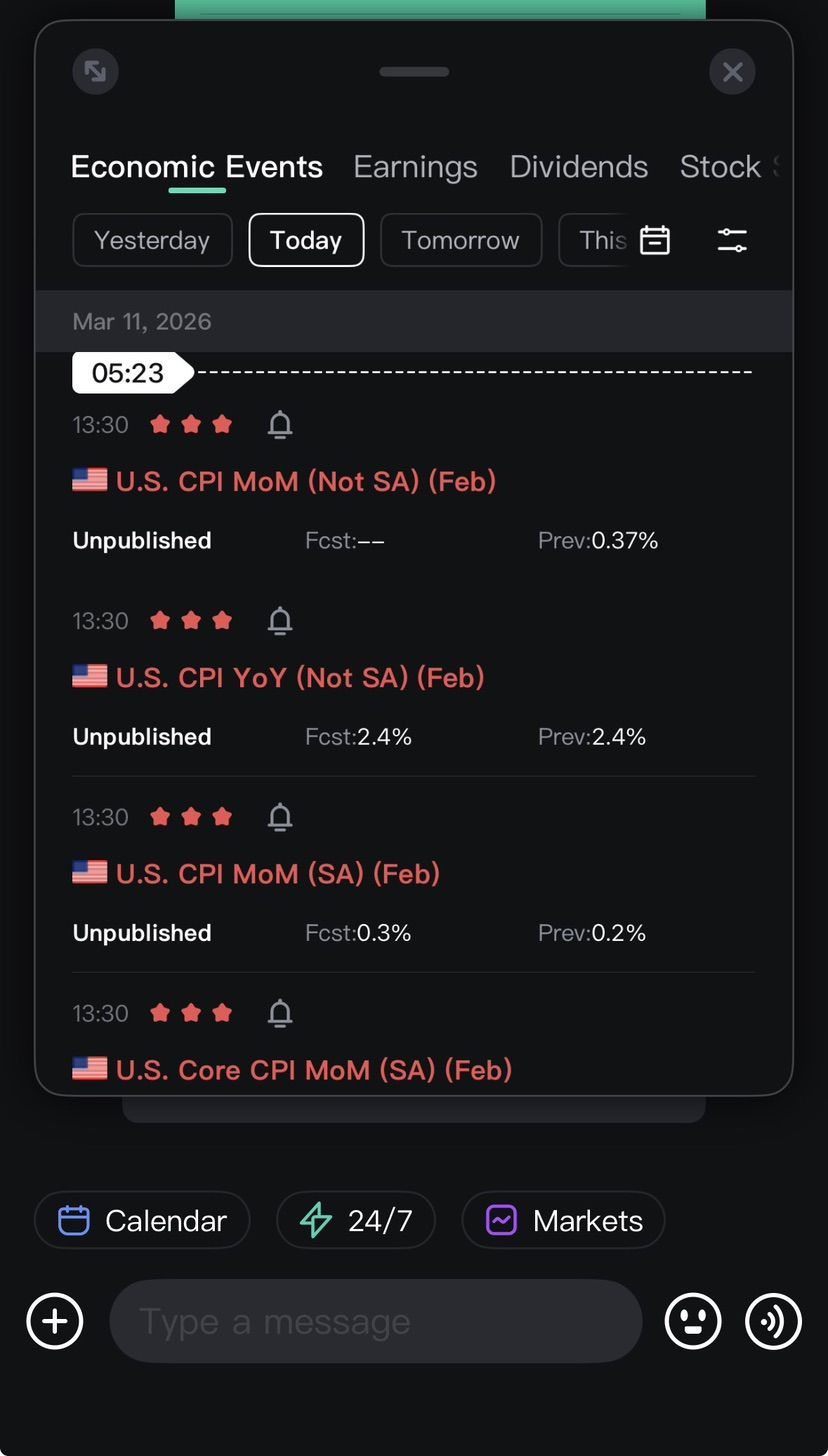The height and width of the screenshot is (1456, 828).
Task: Toggle alert bell for CPI YoY (Not SA)
Action: 280,621
